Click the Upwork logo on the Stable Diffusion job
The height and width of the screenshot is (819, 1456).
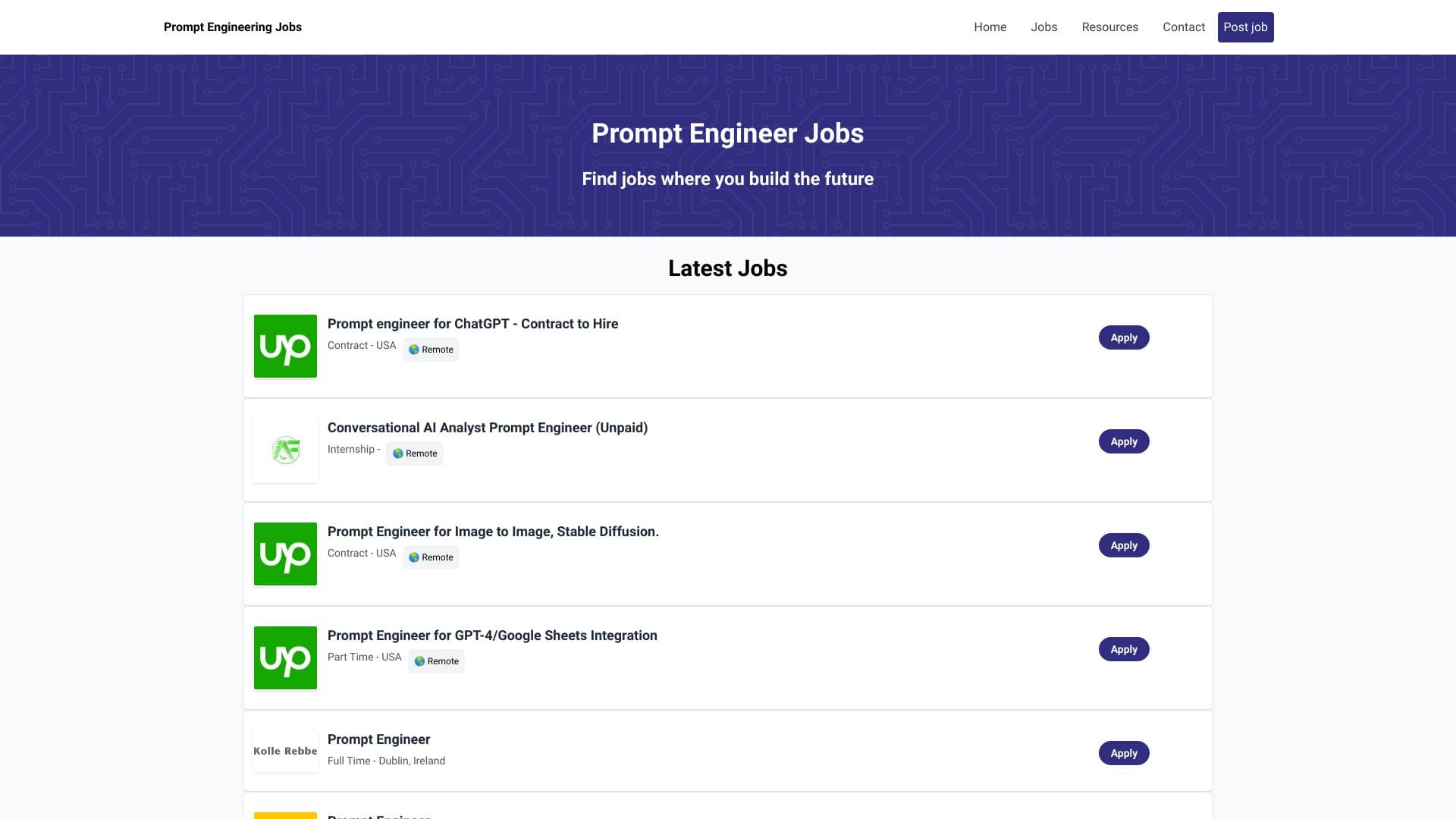point(285,554)
